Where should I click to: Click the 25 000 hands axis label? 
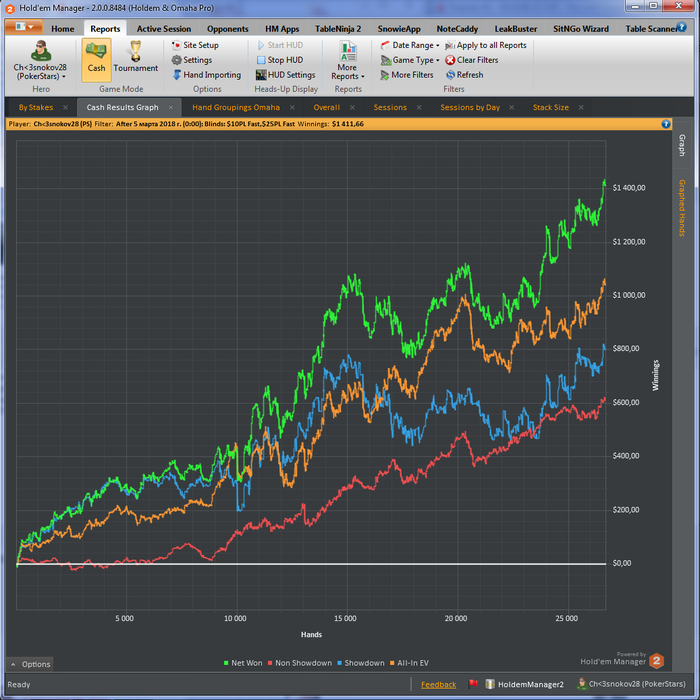click(x=566, y=618)
